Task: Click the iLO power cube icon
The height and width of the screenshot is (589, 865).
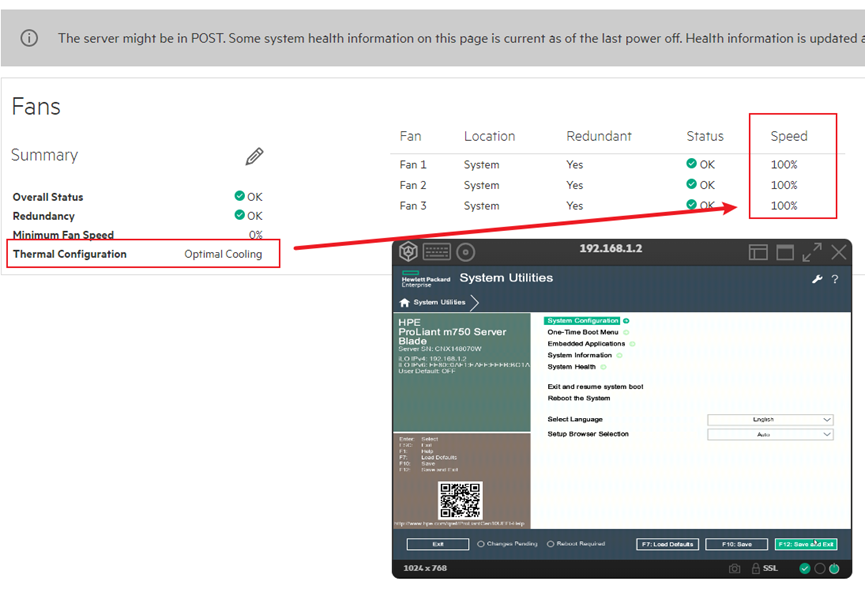Action: [x=408, y=252]
